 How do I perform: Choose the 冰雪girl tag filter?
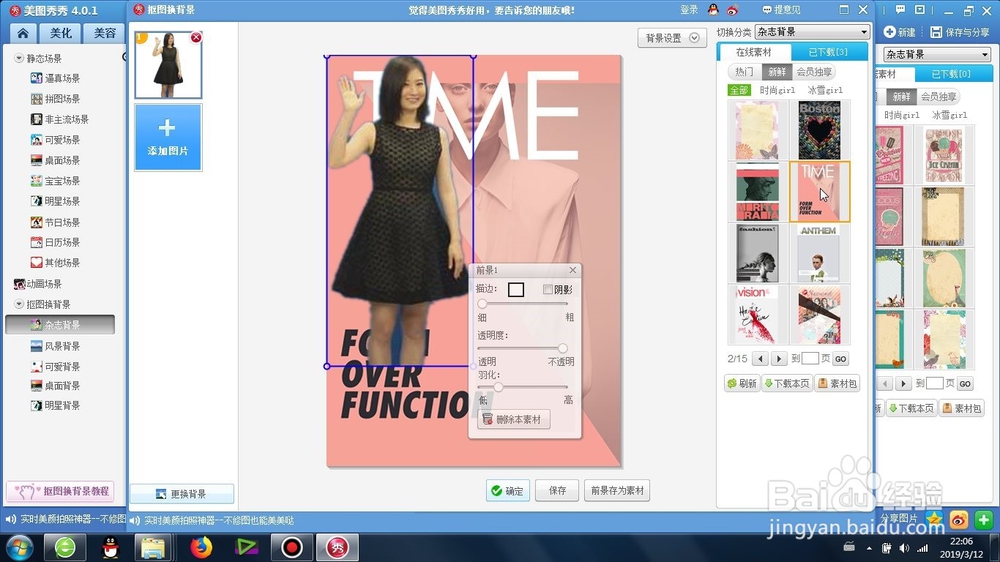(825, 90)
